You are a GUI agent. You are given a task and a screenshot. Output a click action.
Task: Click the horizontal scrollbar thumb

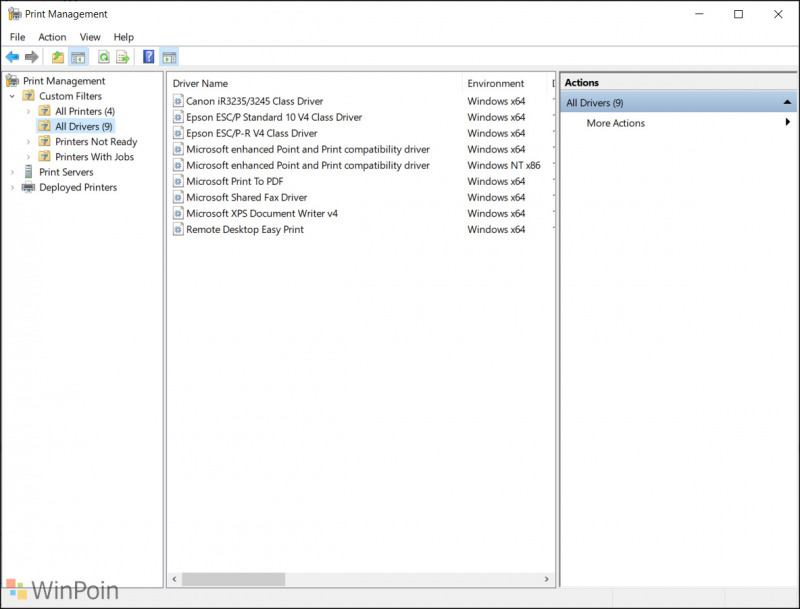(x=234, y=579)
